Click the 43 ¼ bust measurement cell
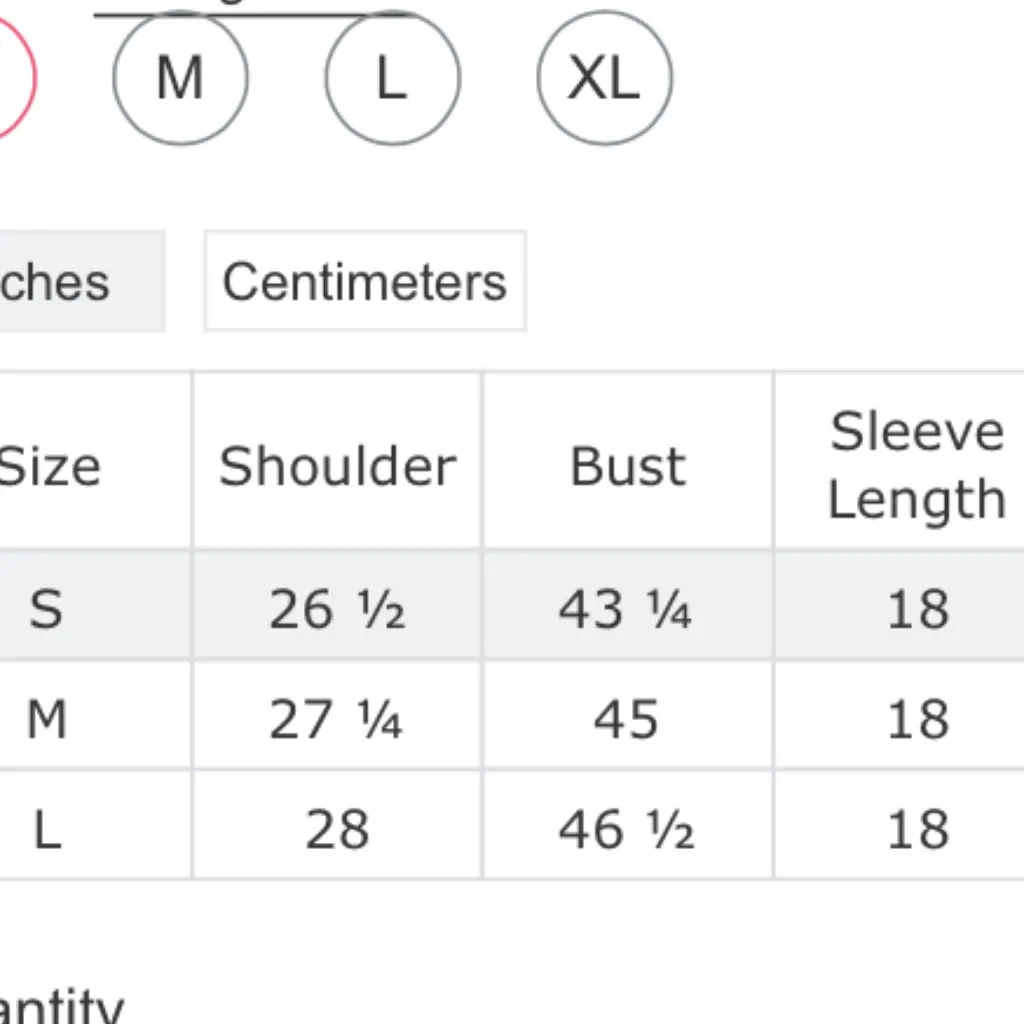Image resolution: width=1024 pixels, height=1024 pixels. tap(626, 608)
